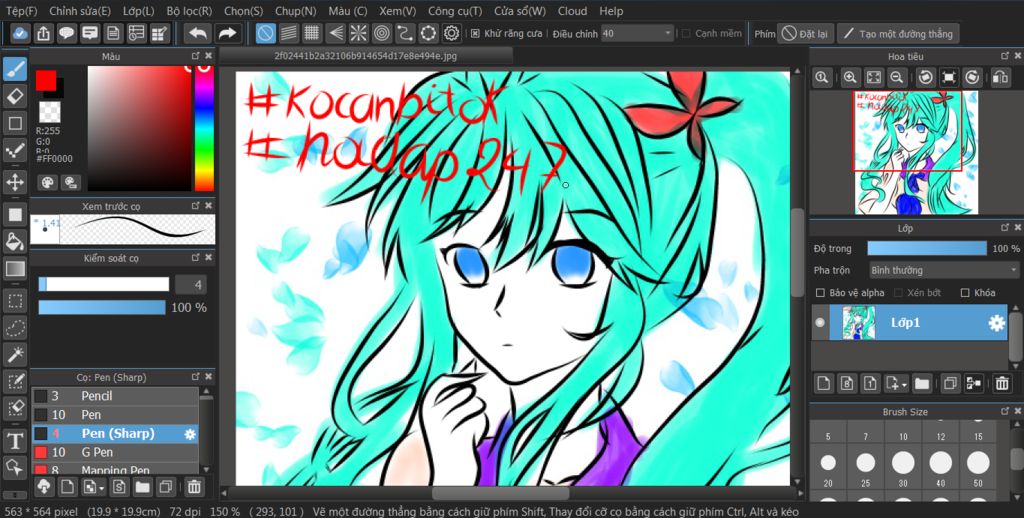Screen dimensions: 1024x518
Task: Click the canvas horizontal scrollbar
Action: pyautogui.click(x=501, y=493)
